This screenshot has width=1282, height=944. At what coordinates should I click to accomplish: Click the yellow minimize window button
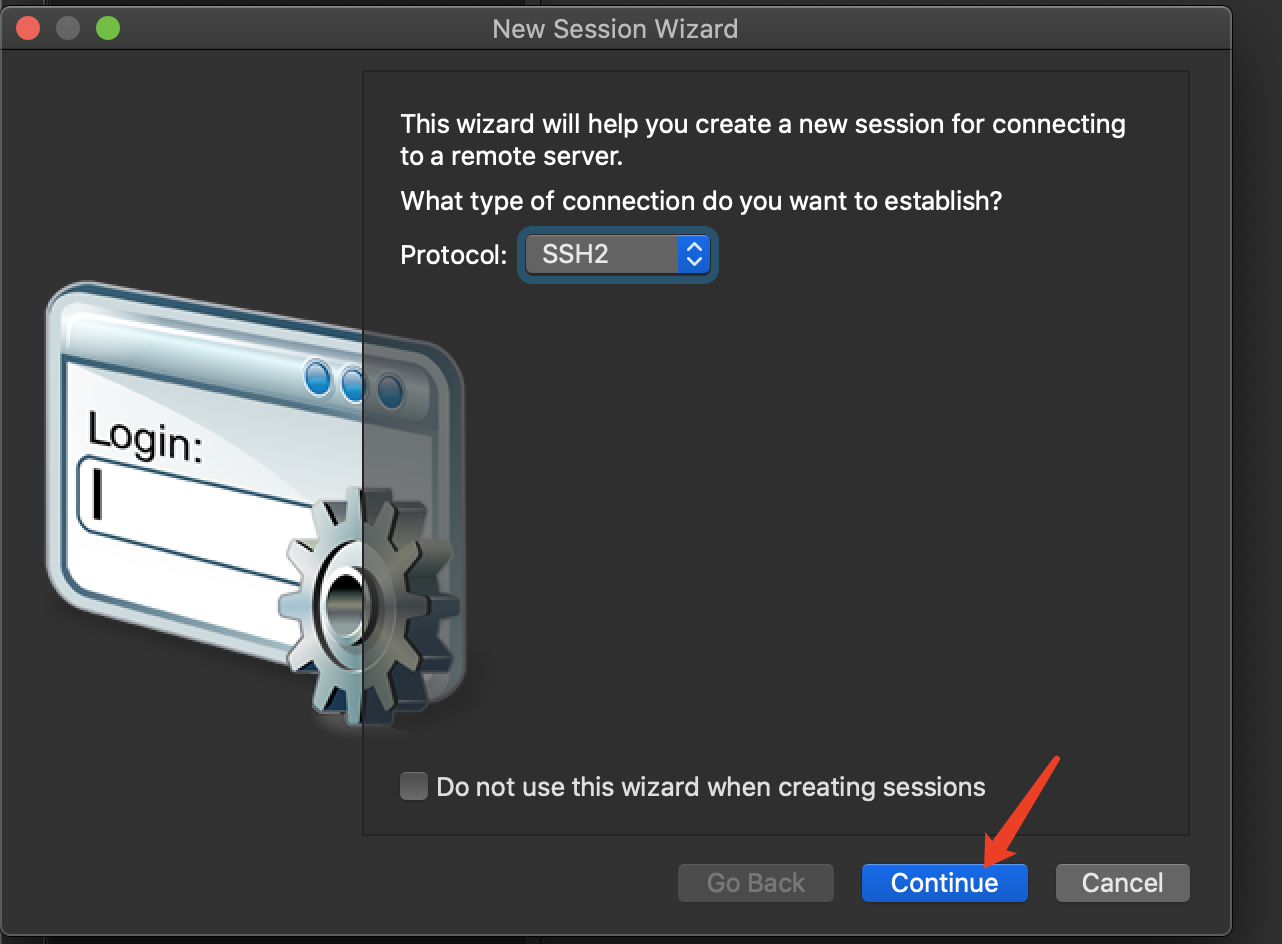pyautogui.click(x=68, y=28)
